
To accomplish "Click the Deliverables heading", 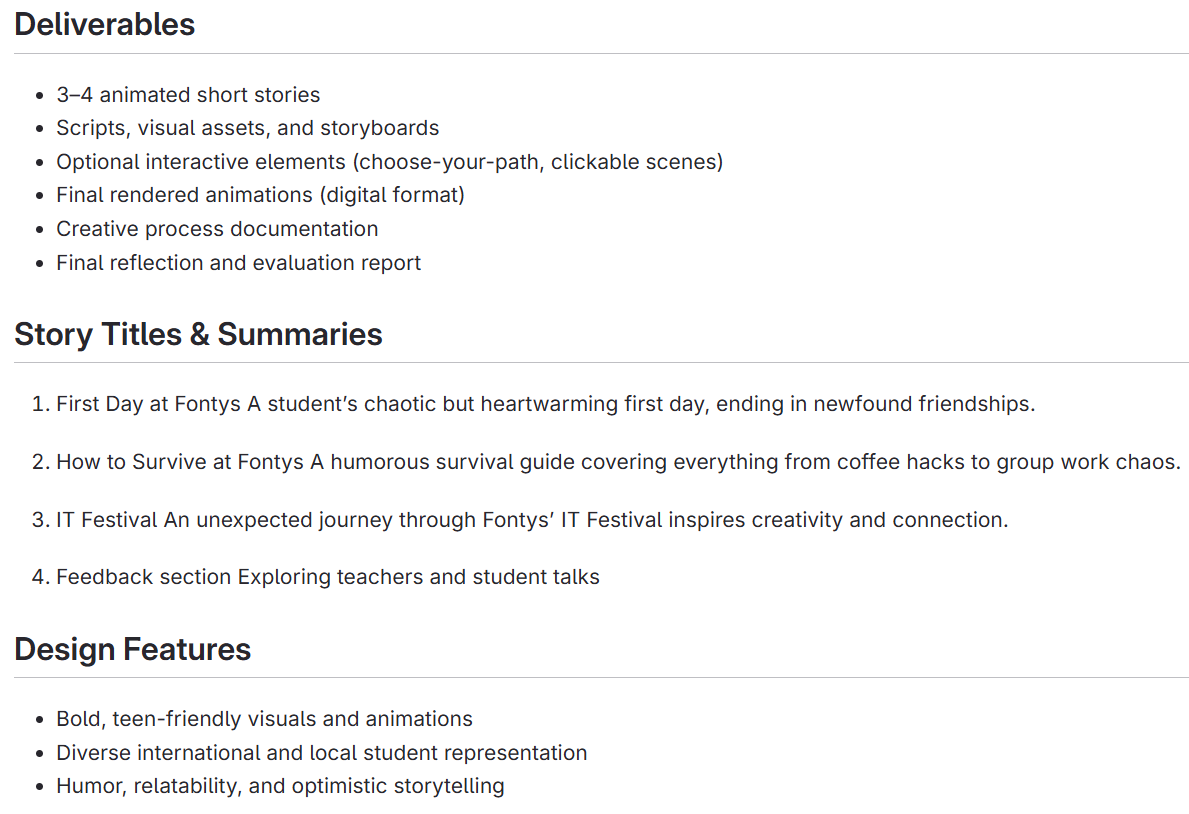I will pyautogui.click(x=104, y=24).
